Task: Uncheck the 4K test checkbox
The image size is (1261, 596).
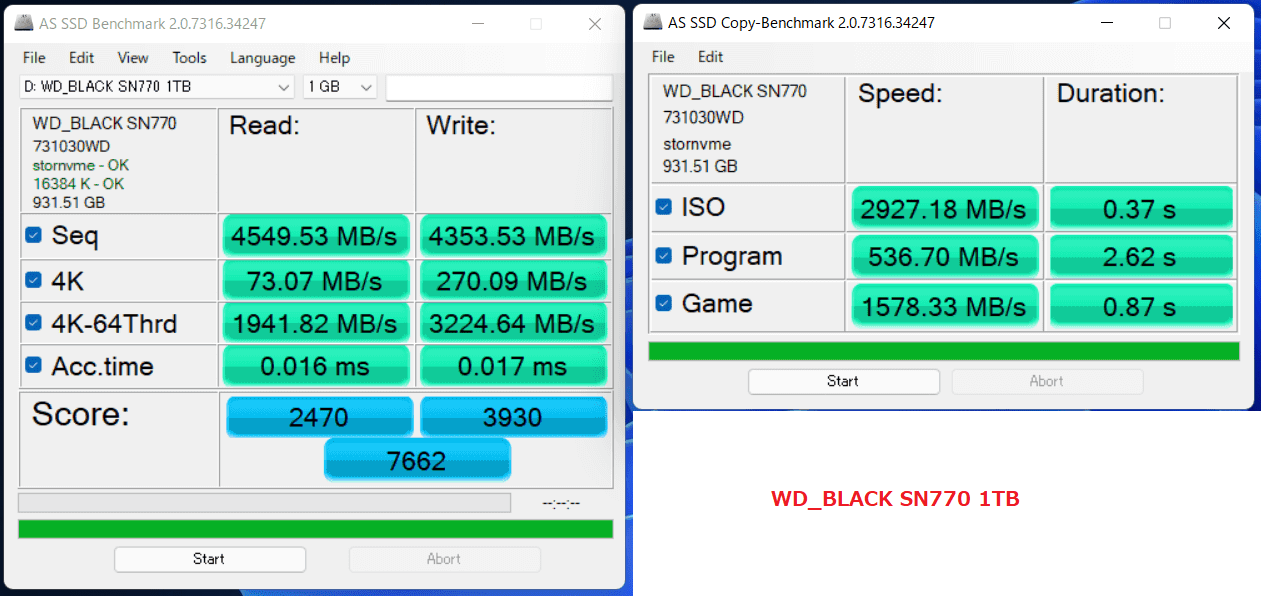Action: (33, 281)
